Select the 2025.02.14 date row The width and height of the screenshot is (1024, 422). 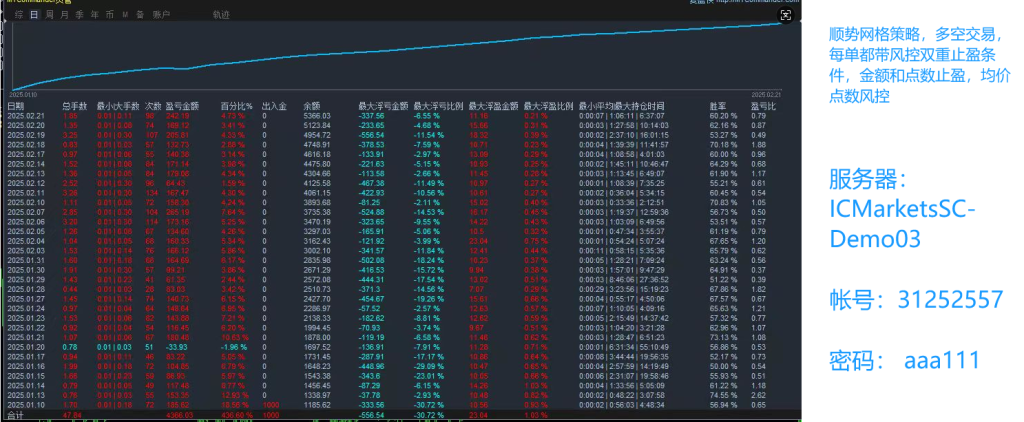click(x=403, y=163)
